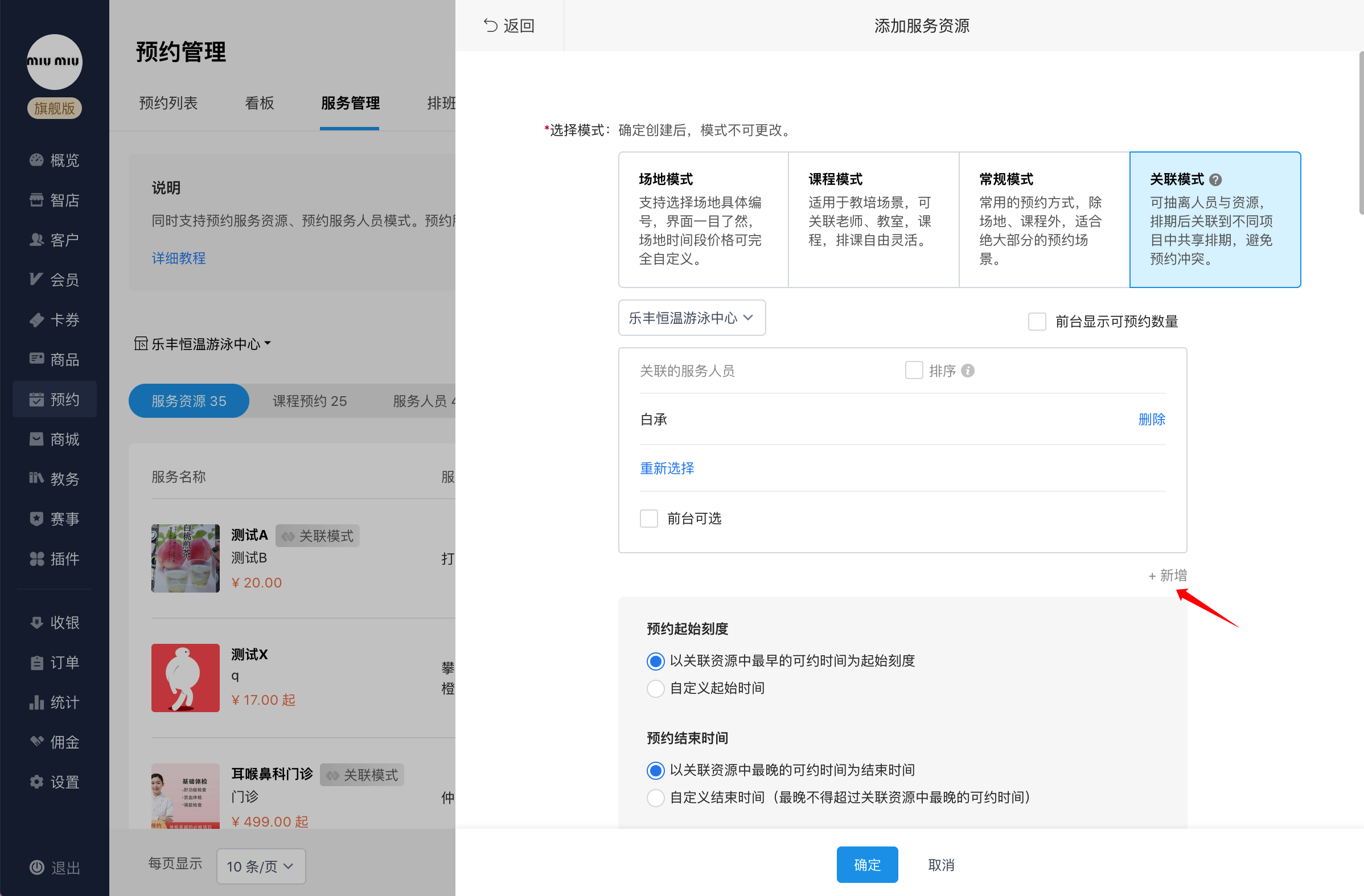Open the 概览 overview sidebar icon
The height and width of the screenshot is (896, 1364).
coord(36,160)
